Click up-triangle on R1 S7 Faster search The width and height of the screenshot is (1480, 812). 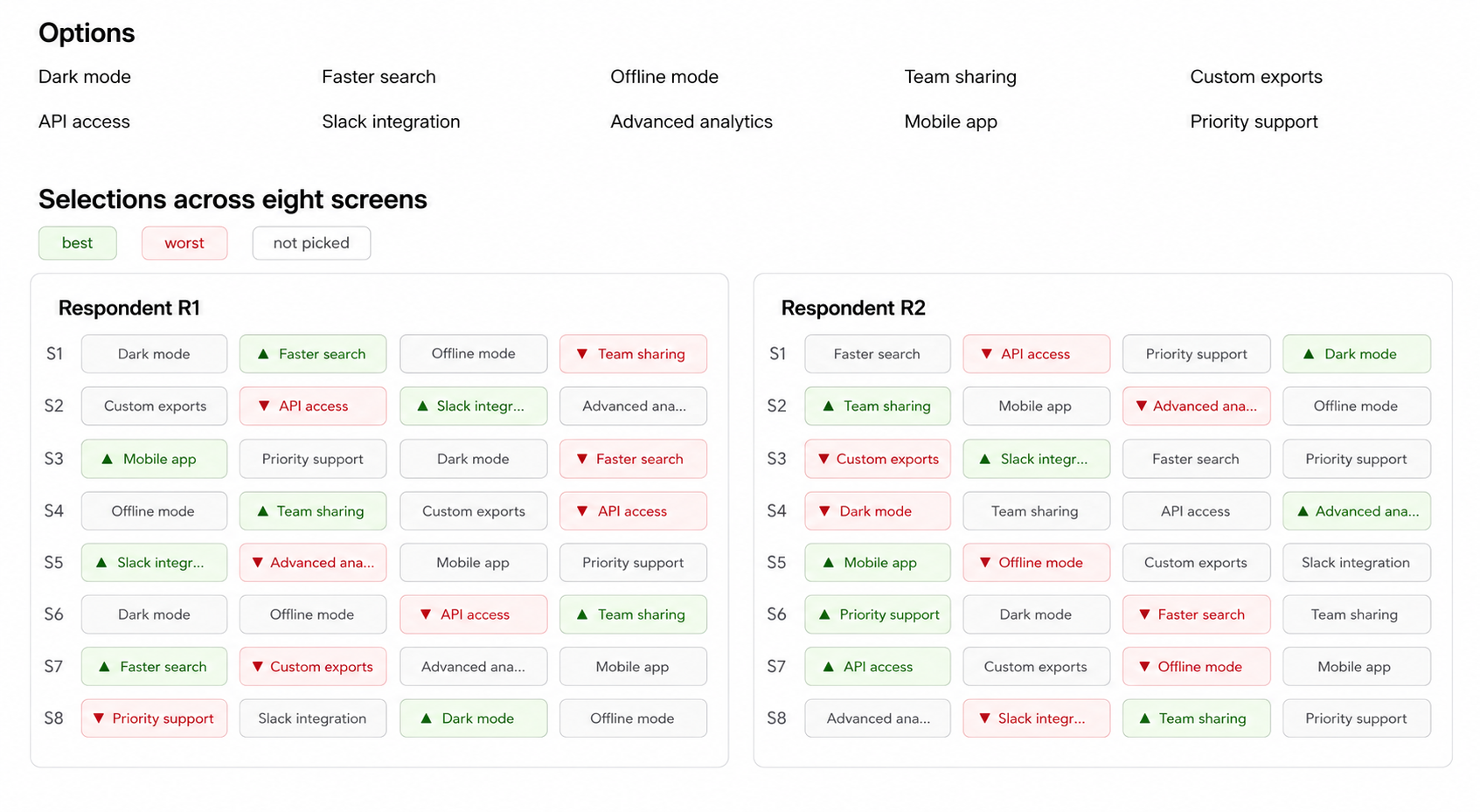104,666
